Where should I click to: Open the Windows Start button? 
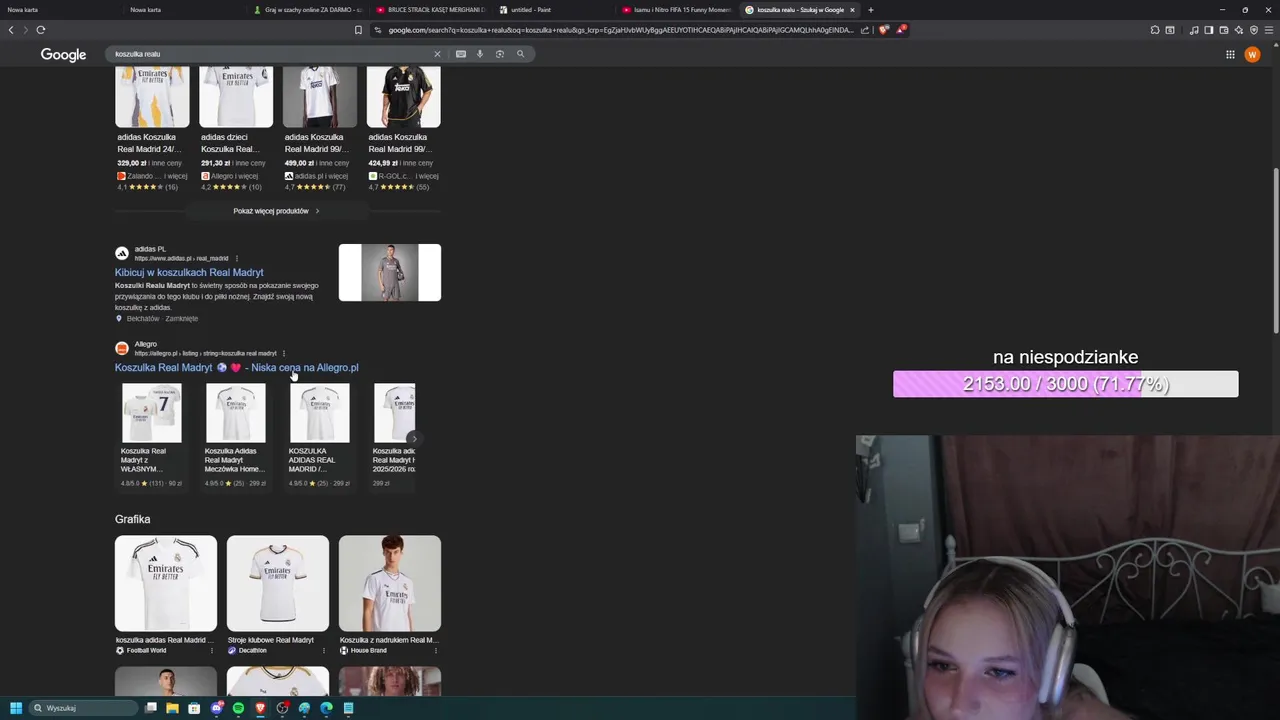[16, 708]
